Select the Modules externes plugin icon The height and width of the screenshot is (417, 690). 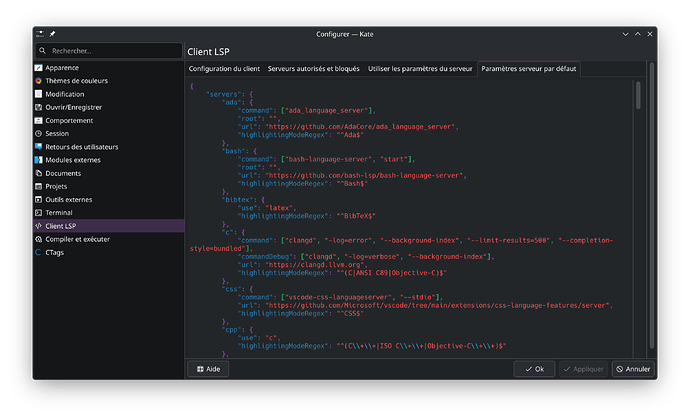pyautogui.click(x=39, y=160)
